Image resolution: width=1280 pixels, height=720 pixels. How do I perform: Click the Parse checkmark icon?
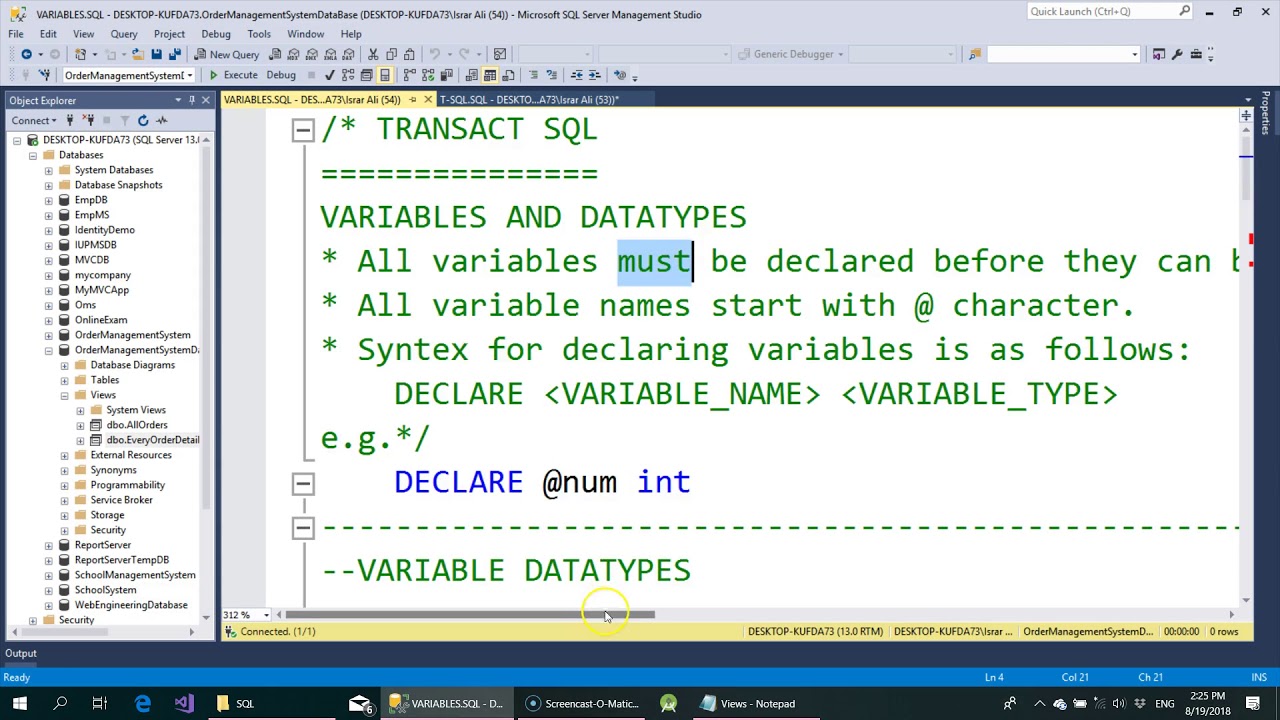pos(329,75)
